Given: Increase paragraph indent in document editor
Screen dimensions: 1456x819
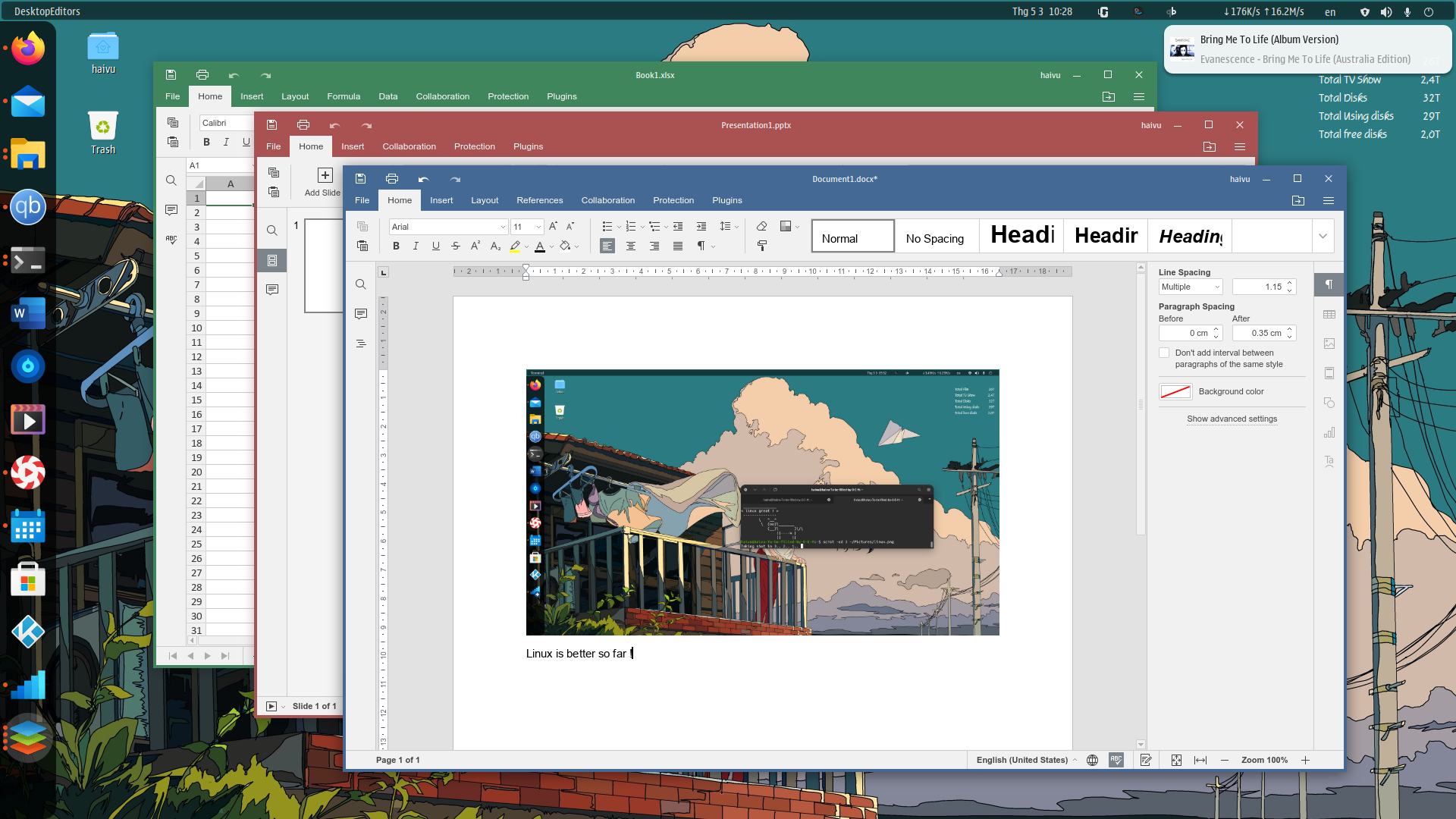Looking at the screenshot, I should click(x=701, y=226).
